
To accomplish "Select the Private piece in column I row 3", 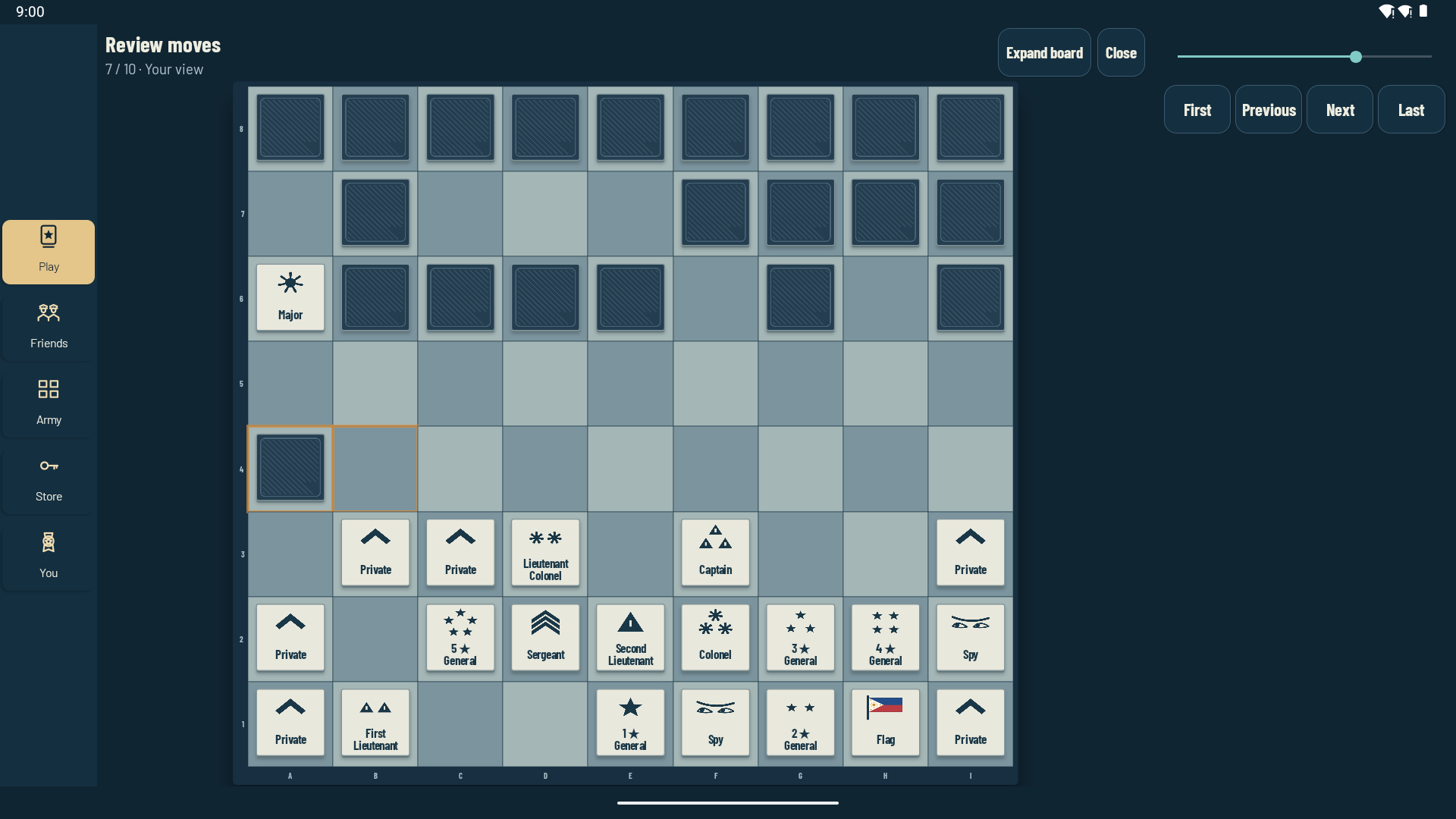I will tap(970, 553).
